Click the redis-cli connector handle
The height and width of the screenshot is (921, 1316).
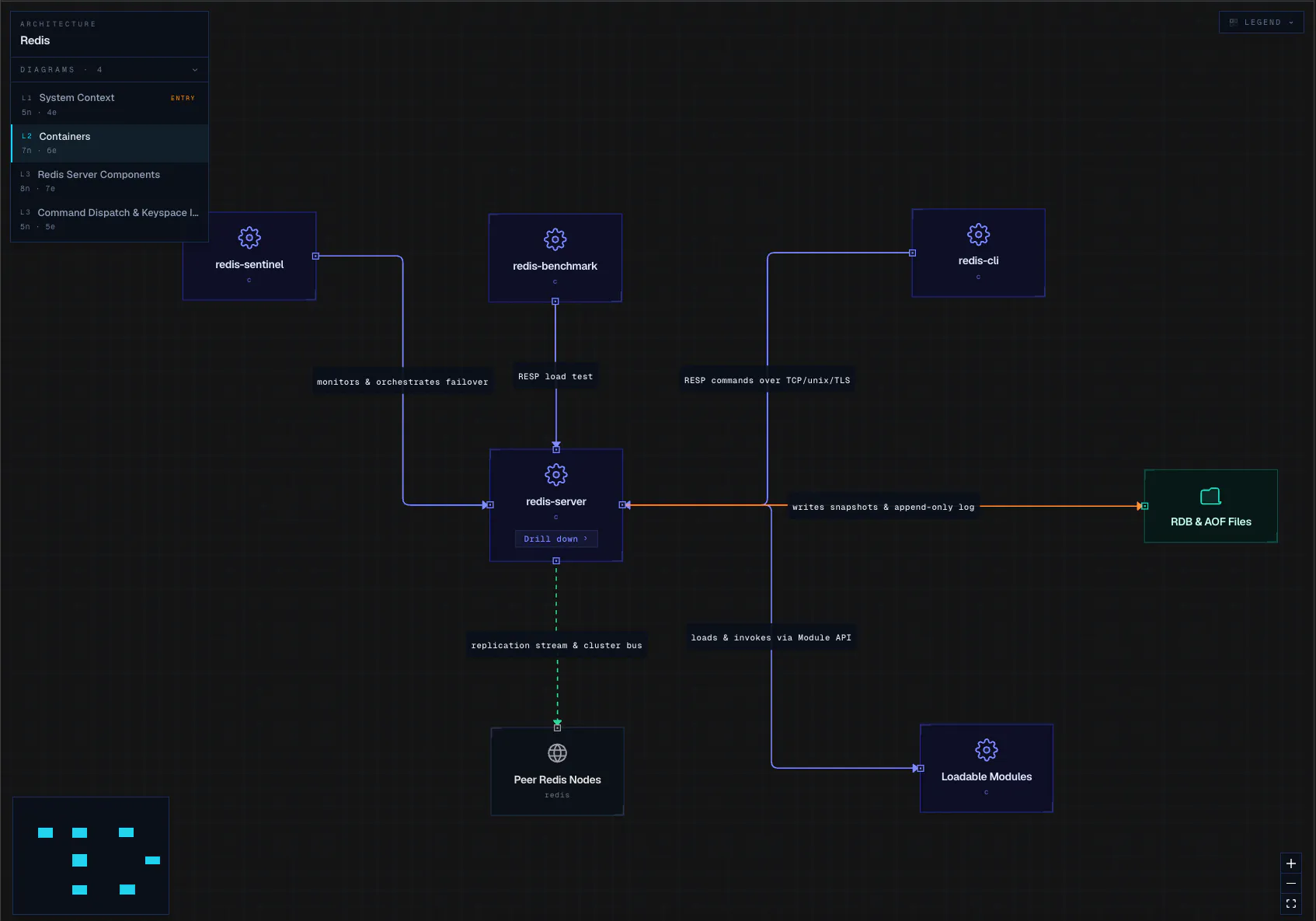coord(913,253)
